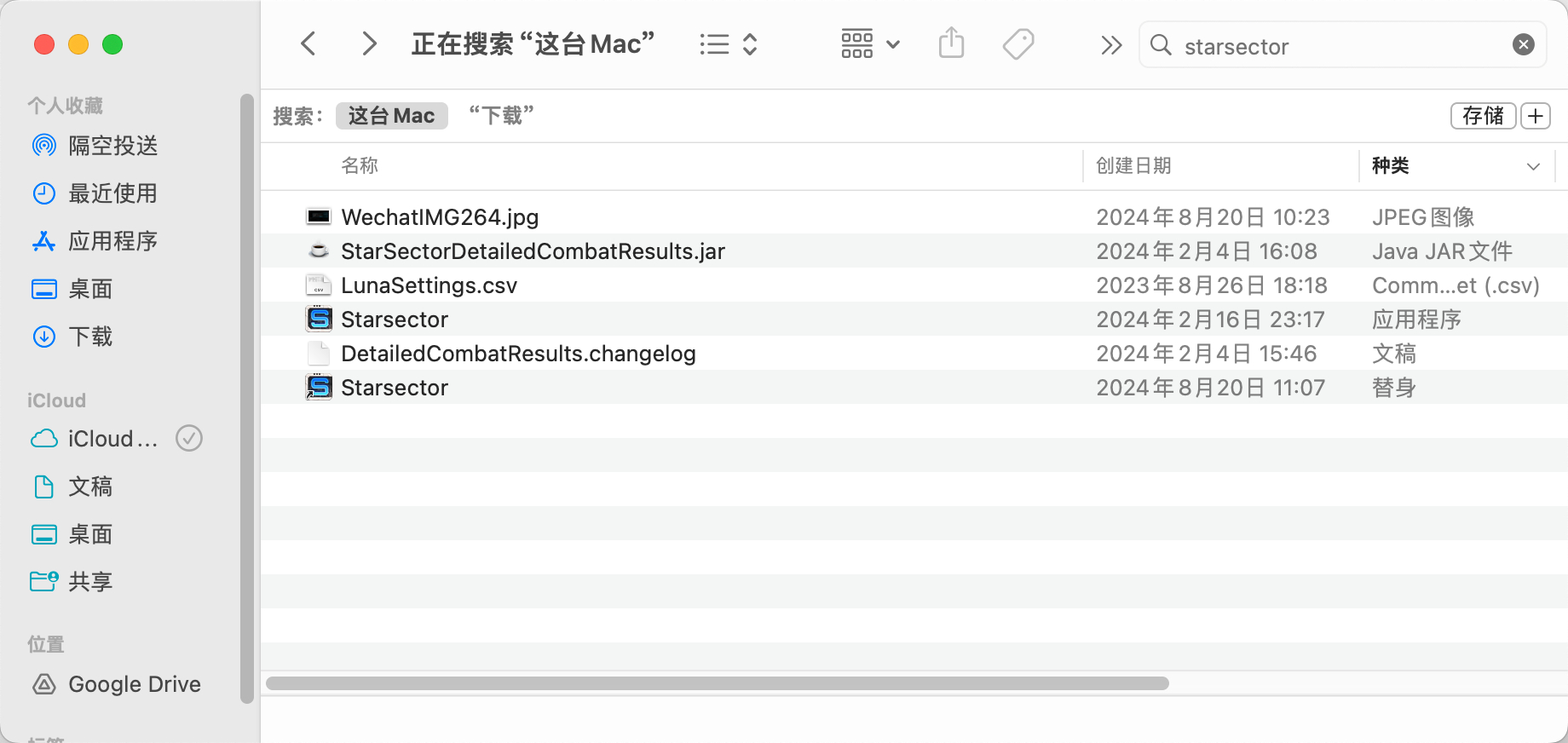
Task: Click the Starsector application icon
Action: (319, 320)
